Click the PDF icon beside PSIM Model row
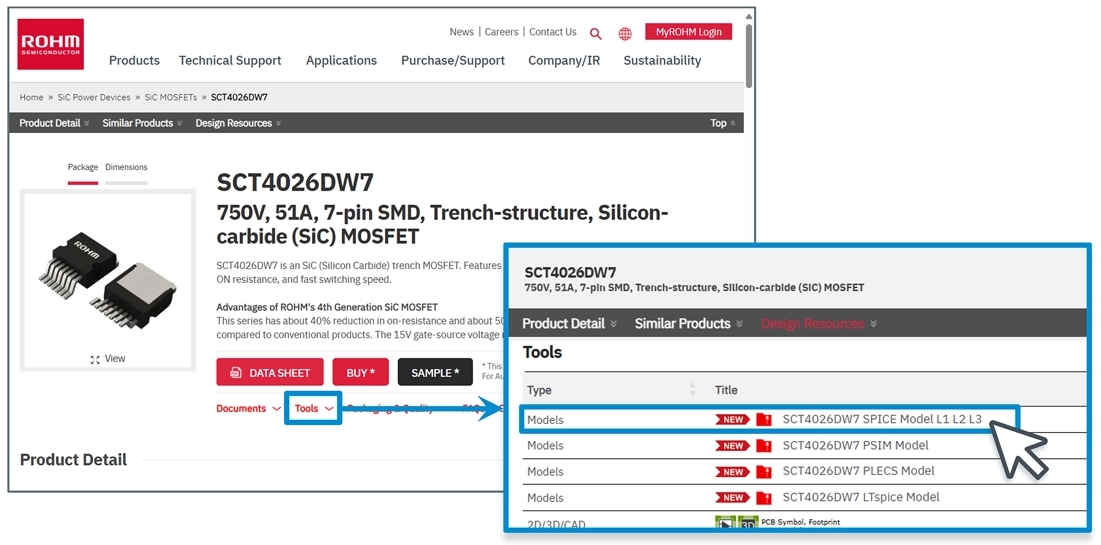Viewport: 1101px width, 545px height. [x=763, y=446]
